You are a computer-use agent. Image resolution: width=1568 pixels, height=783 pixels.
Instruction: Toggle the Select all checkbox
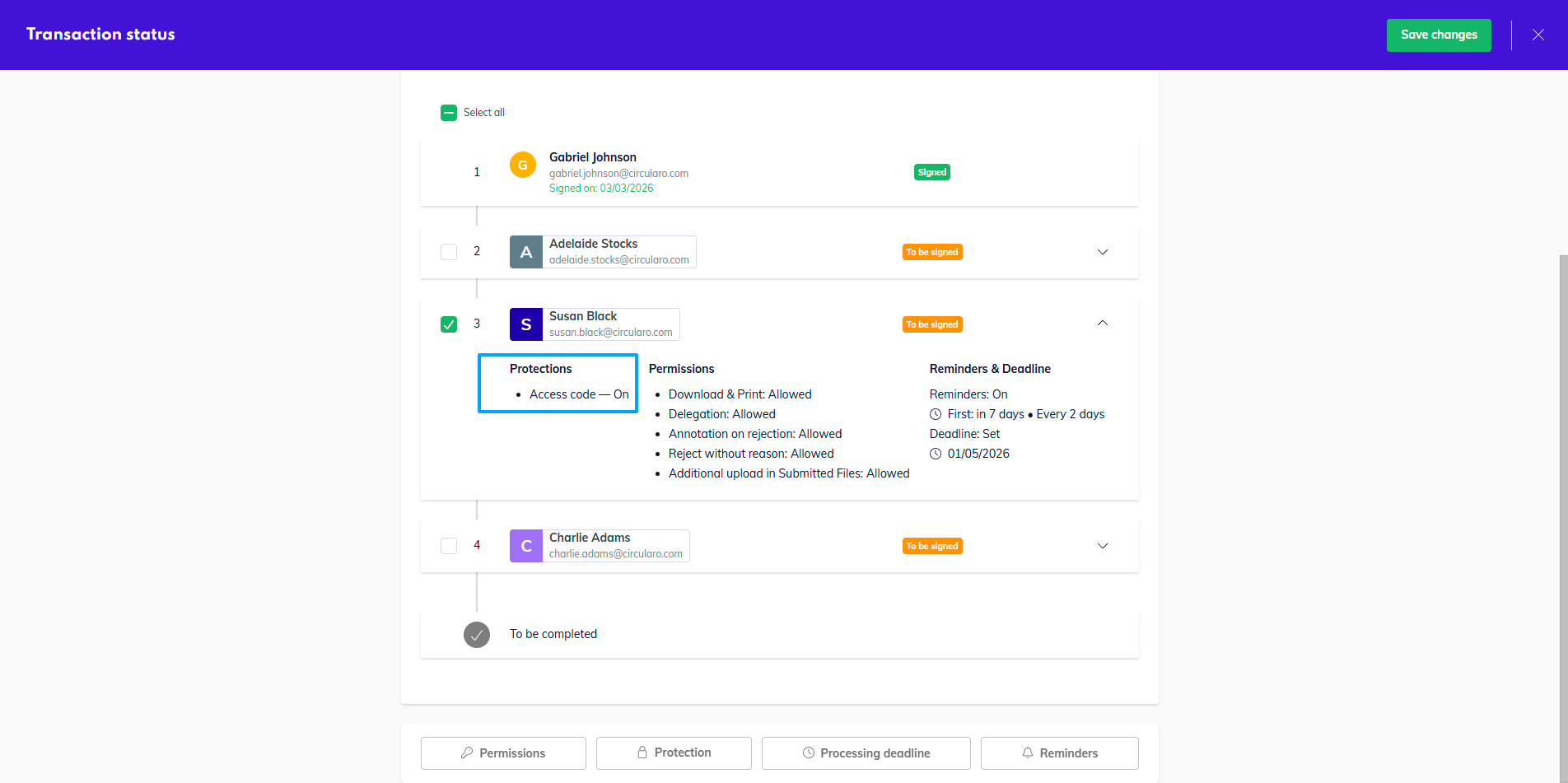(x=449, y=113)
